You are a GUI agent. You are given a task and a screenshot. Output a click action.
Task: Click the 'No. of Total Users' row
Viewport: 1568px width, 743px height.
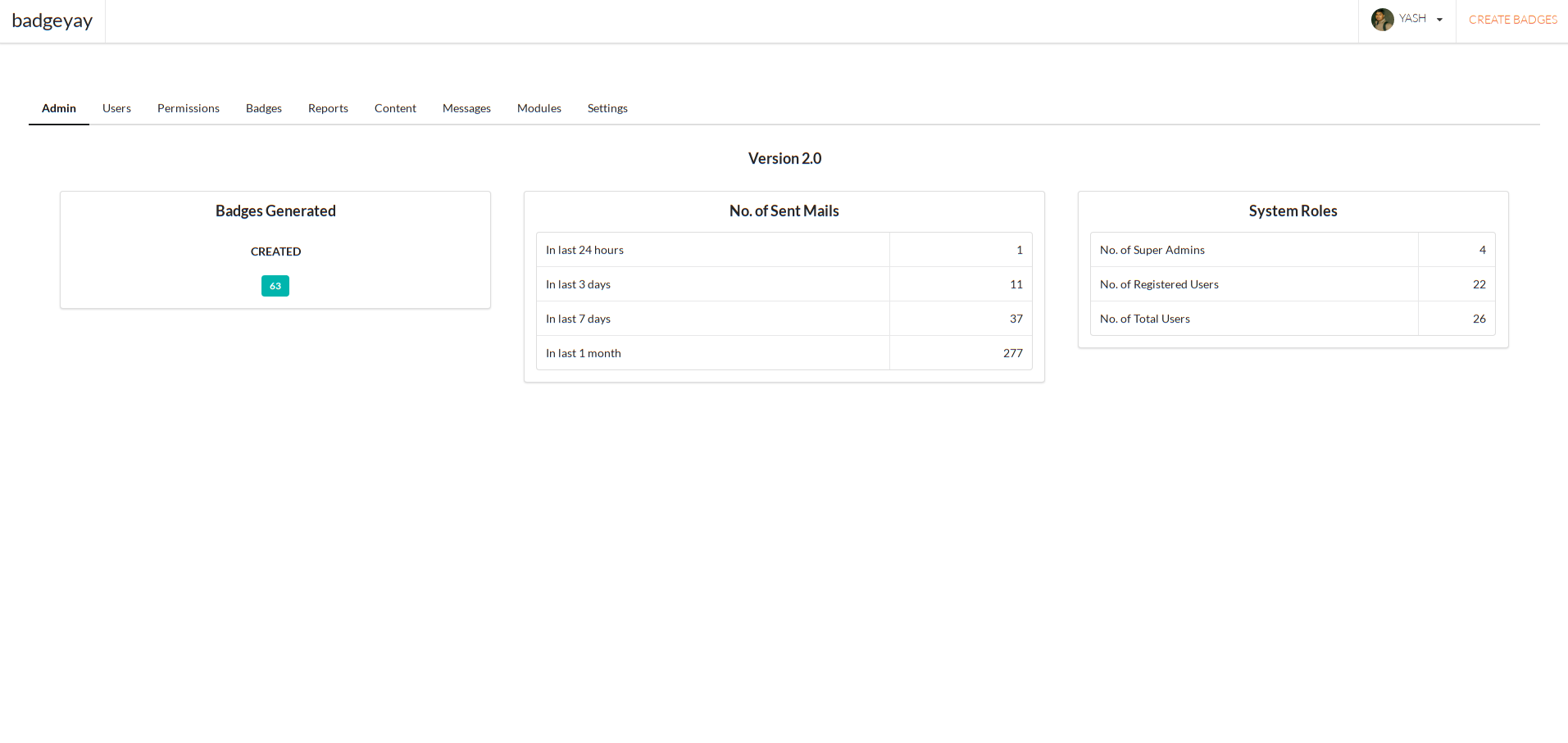pos(1293,319)
